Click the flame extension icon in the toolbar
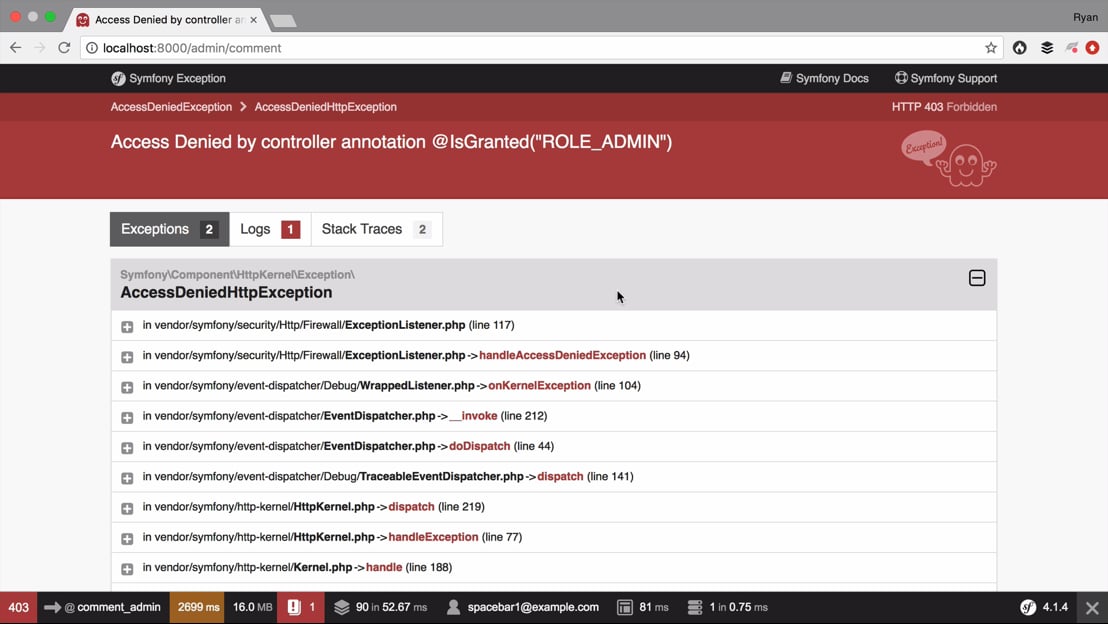Image resolution: width=1108 pixels, height=624 pixels. [1020, 48]
